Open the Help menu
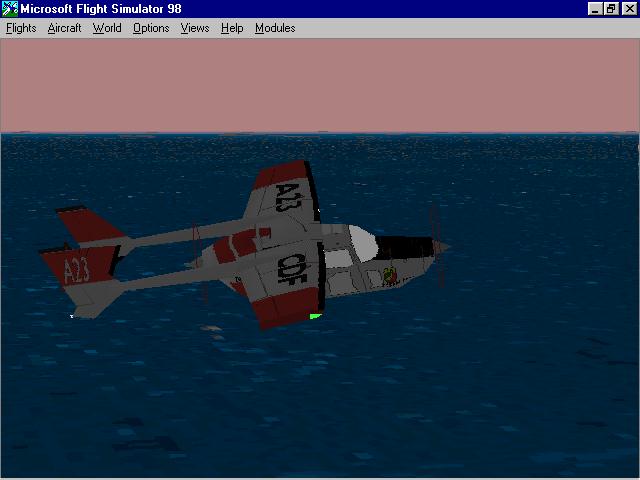 pyautogui.click(x=232, y=28)
